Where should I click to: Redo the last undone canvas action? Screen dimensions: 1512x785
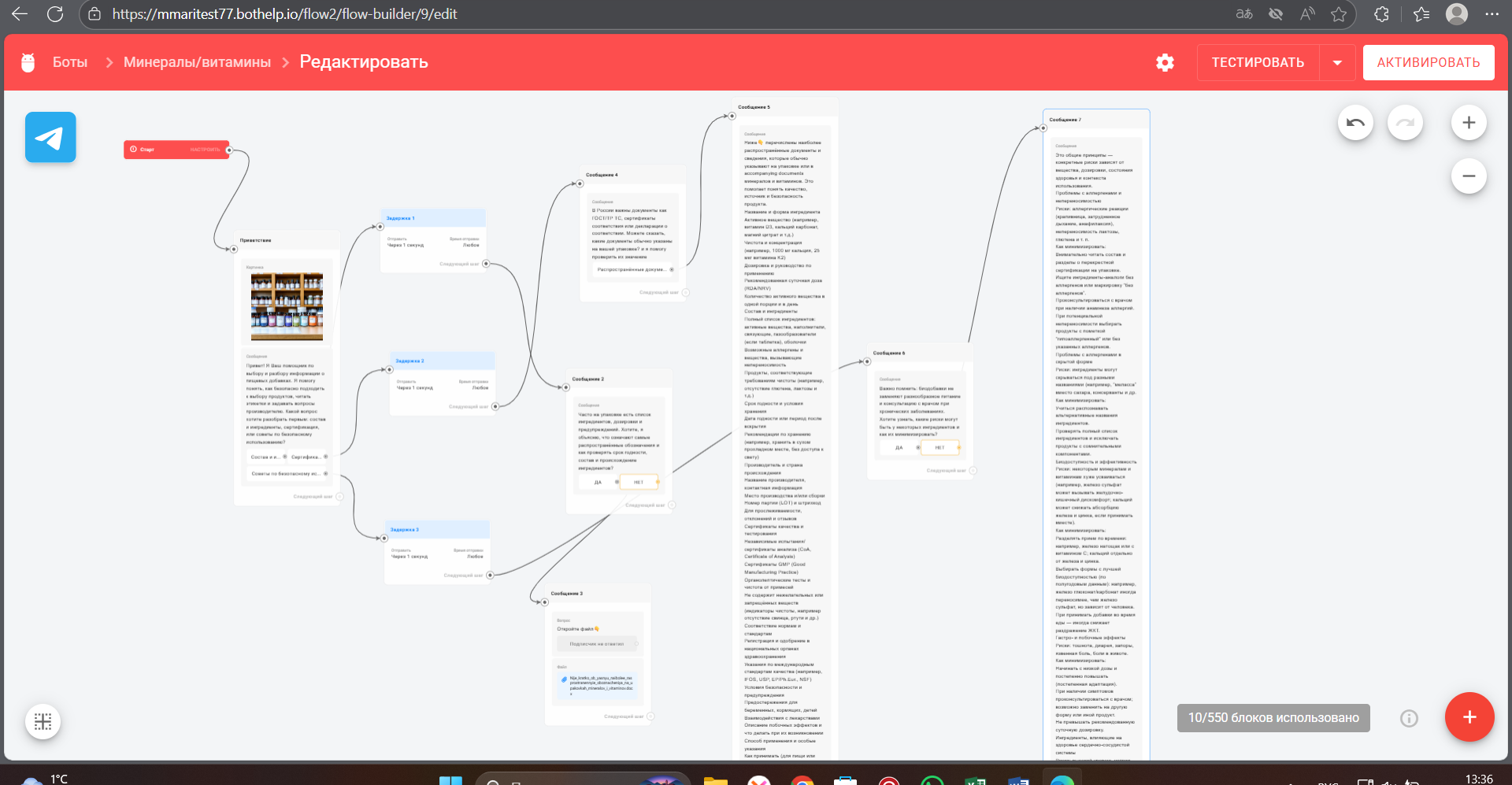click(x=1406, y=123)
